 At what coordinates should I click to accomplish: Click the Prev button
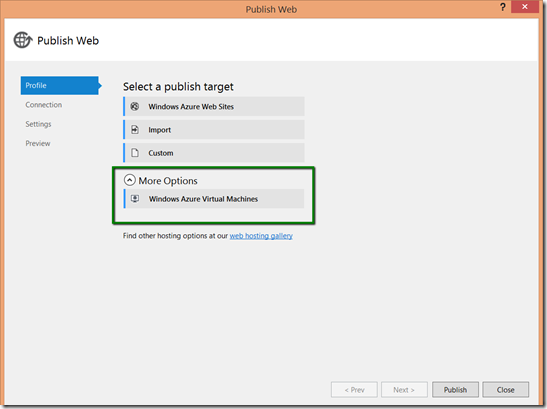pos(354,389)
